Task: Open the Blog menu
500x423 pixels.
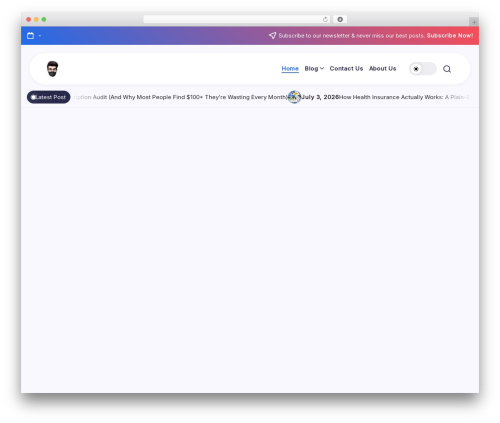Action: pyautogui.click(x=311, y=68)
